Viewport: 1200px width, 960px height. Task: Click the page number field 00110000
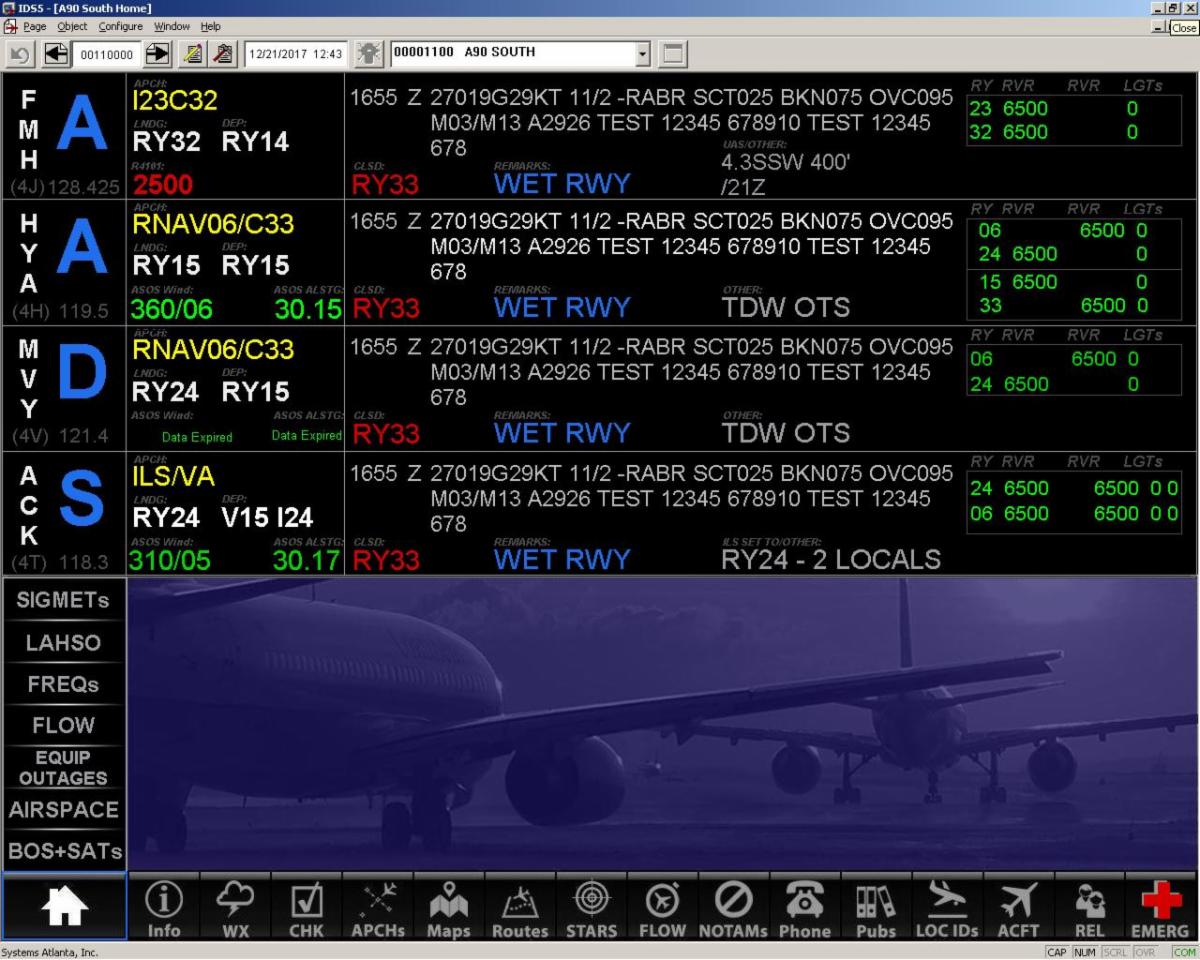tap(107, 54)
